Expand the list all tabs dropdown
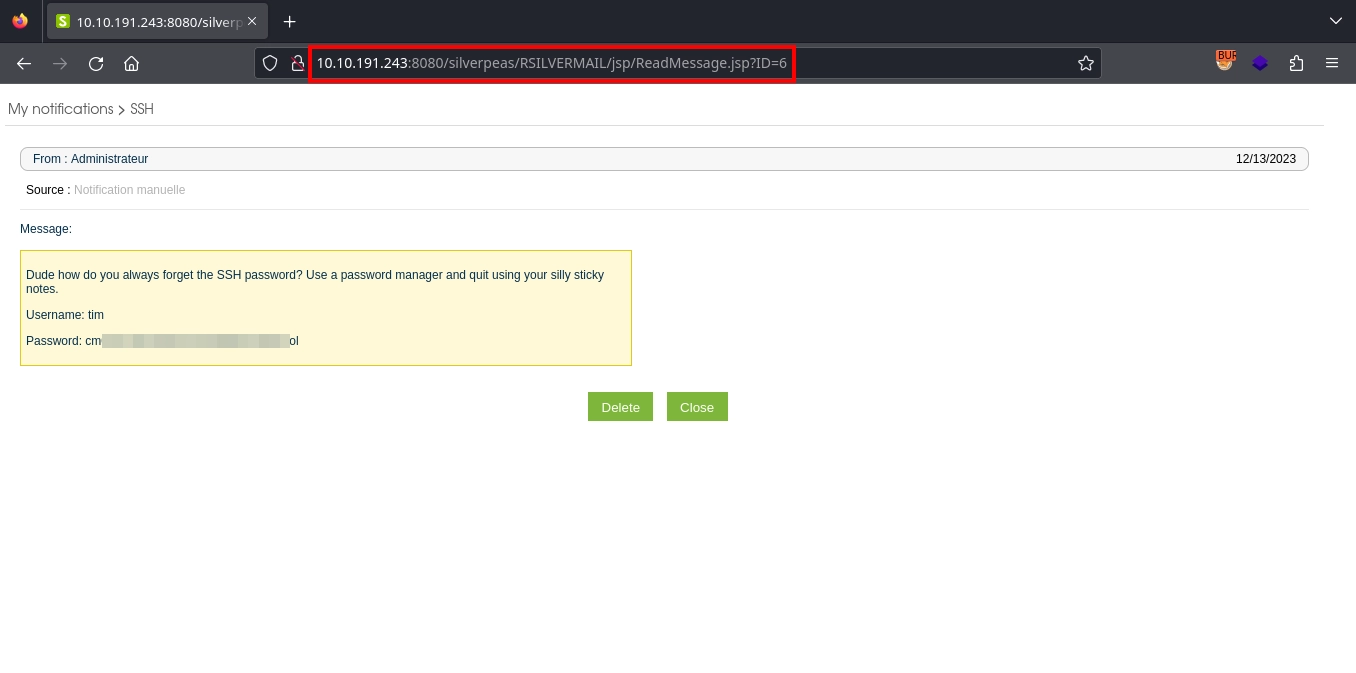Screen dimensions: 1356x673 tap(1335, 21)
